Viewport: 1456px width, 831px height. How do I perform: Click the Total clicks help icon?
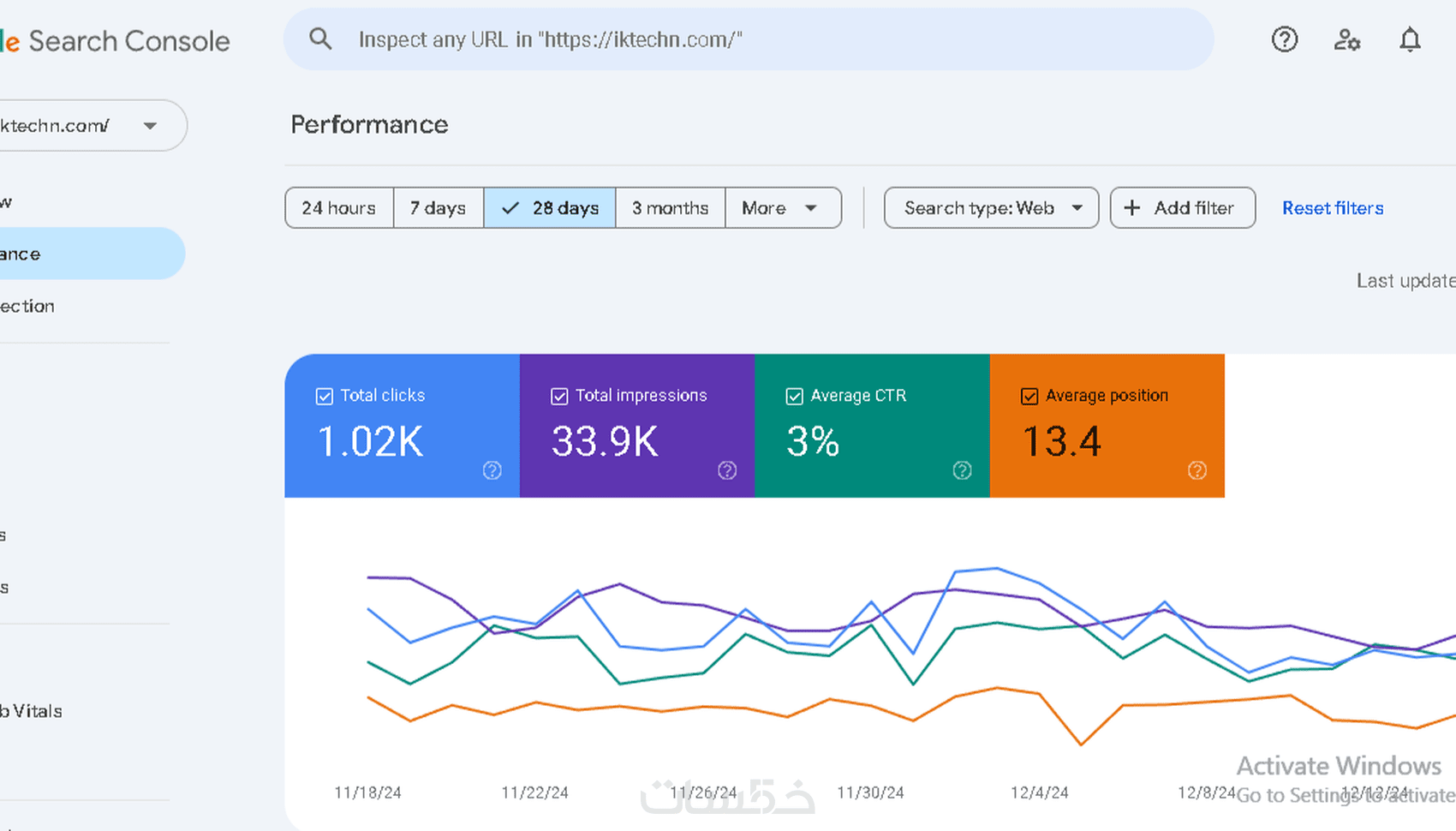click(492, 470)
